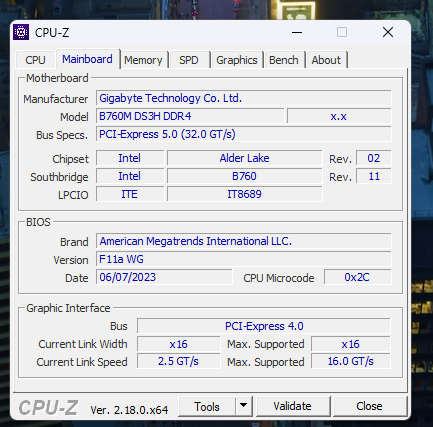Click the Manufacturer label
This screenshot has height=427, width=433.
pos(56,99)
